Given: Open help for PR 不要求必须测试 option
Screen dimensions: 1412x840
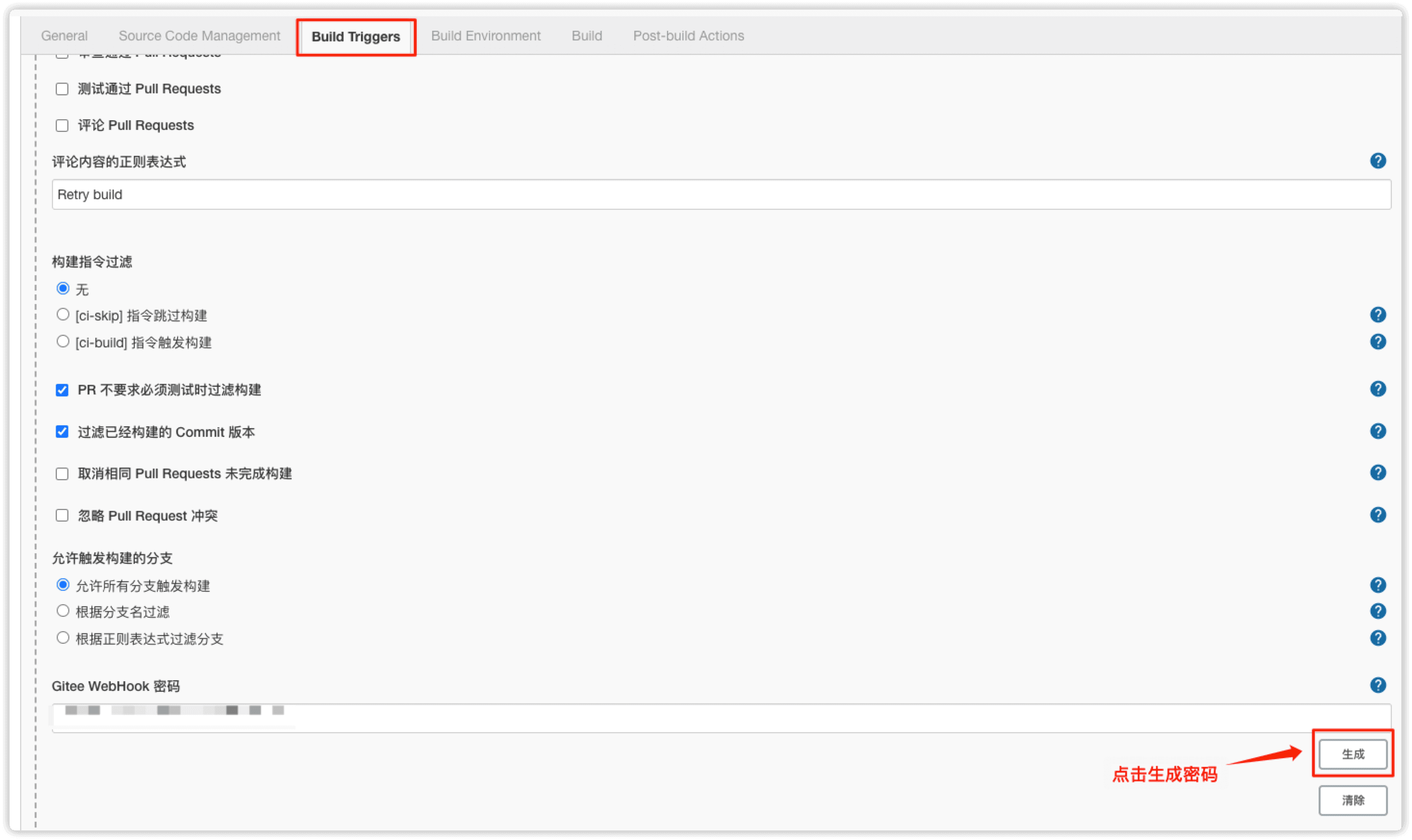Looking at the screenshot, I should tap(1377, 389).
